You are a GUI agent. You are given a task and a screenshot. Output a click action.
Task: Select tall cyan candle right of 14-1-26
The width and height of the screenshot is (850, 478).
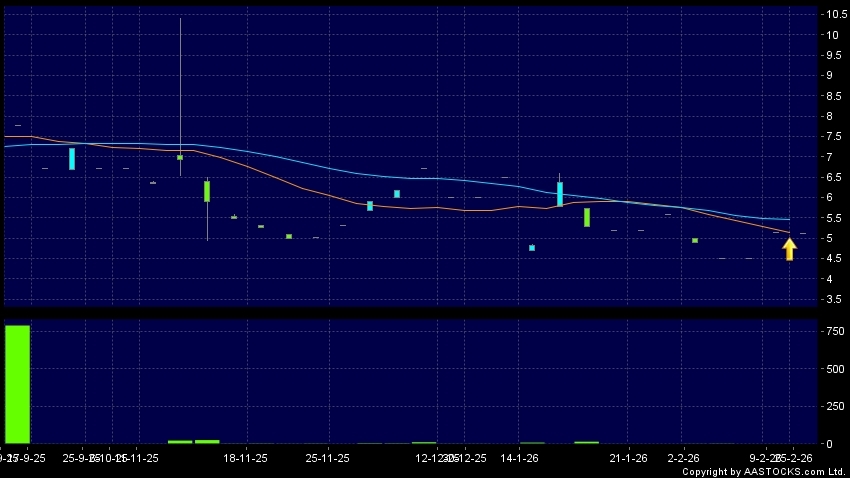pos(560,193)
